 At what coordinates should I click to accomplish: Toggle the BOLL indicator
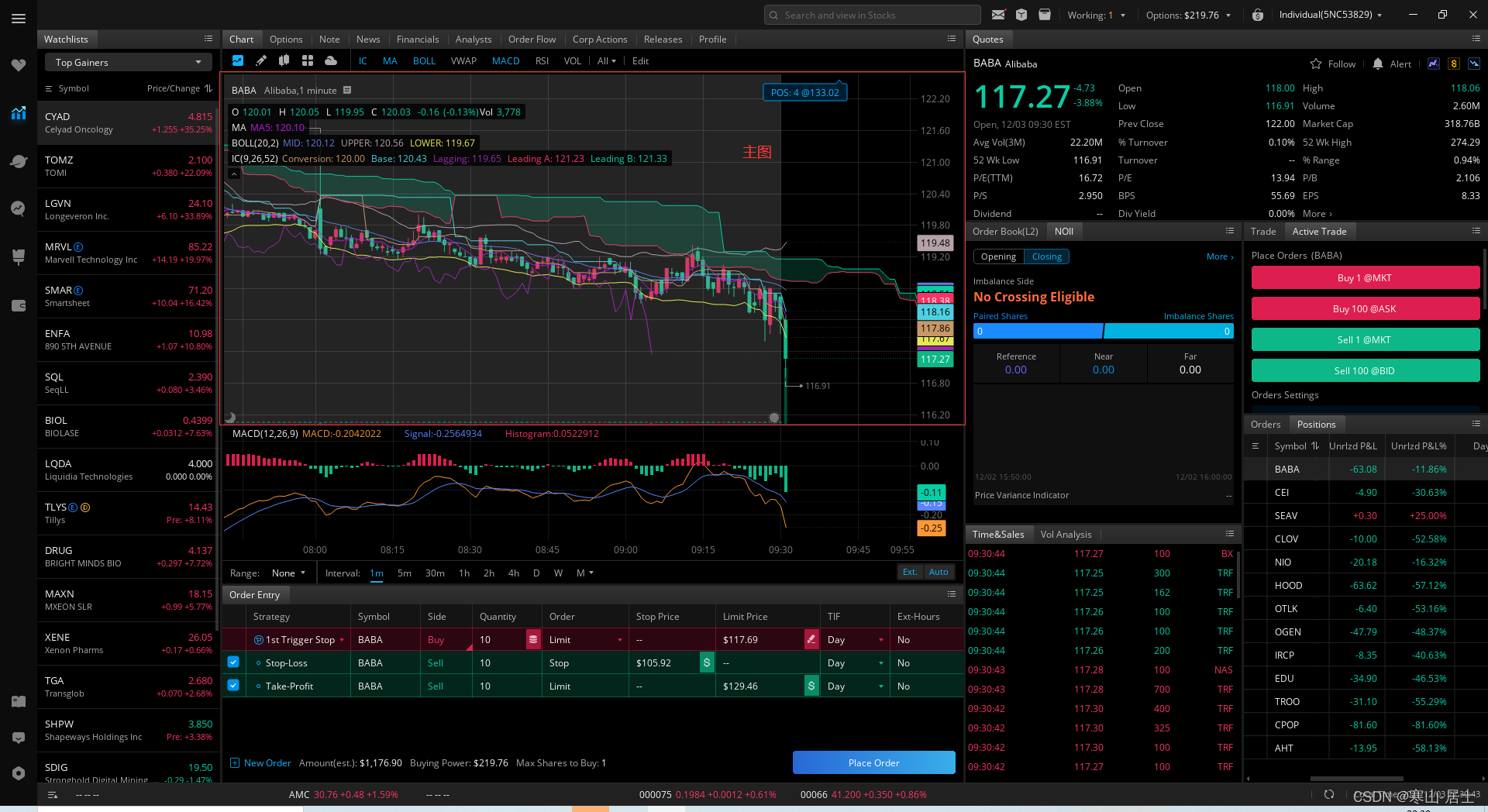(424, 61)
